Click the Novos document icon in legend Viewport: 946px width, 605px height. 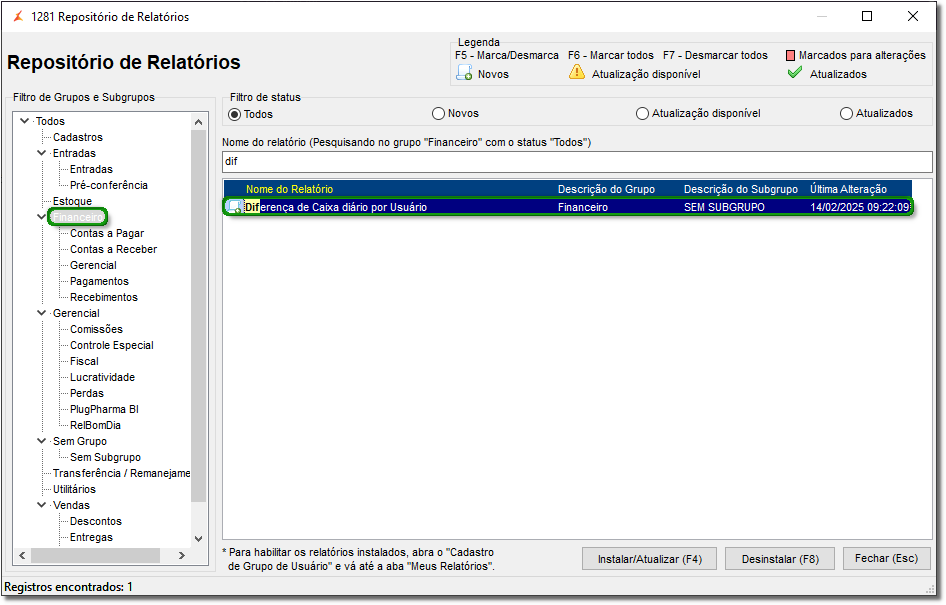464,73
